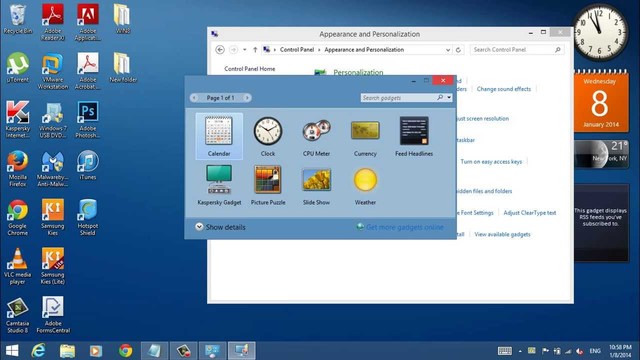The width and height of the screenshot is (640, 360).
Task: Click Appearance and Personalization breadcrumb
Action: coord(364,49)
